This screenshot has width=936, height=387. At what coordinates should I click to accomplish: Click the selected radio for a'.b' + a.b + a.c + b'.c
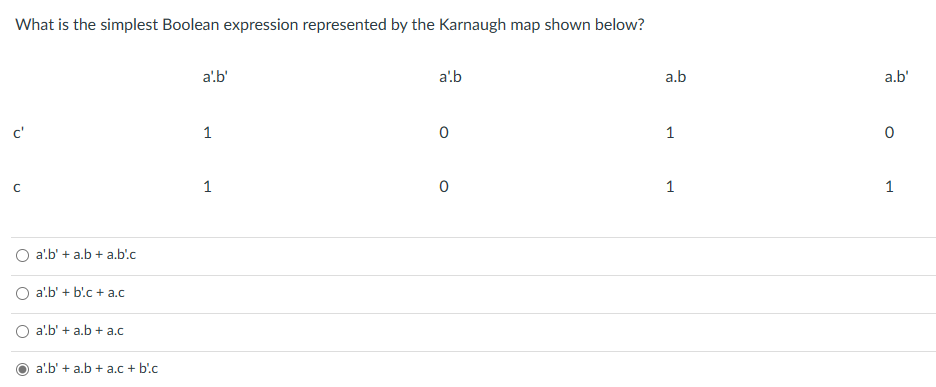click(22, 370)
